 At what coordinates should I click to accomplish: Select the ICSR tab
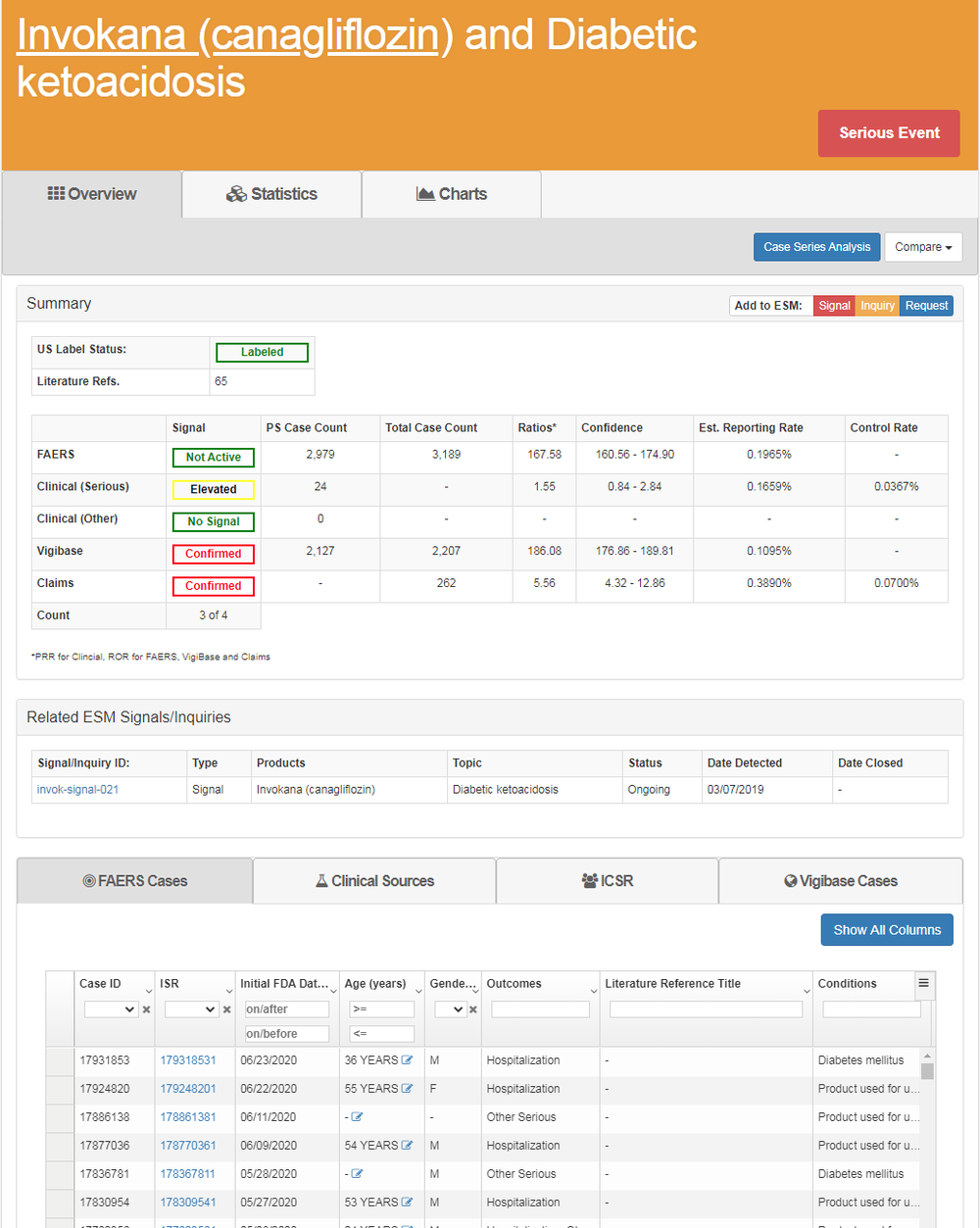coord(608,881)
